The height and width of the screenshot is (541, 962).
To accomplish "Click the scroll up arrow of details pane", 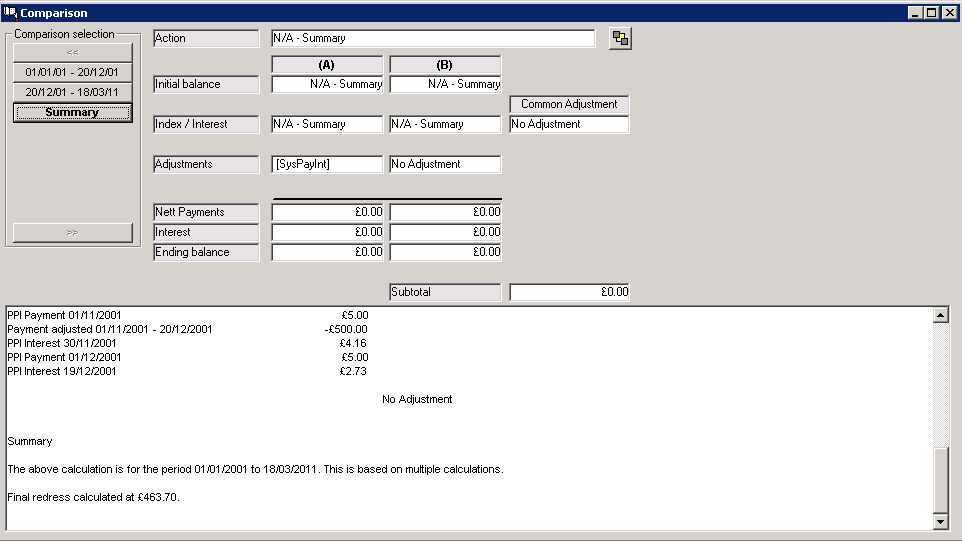I will (x=941, y=315).
